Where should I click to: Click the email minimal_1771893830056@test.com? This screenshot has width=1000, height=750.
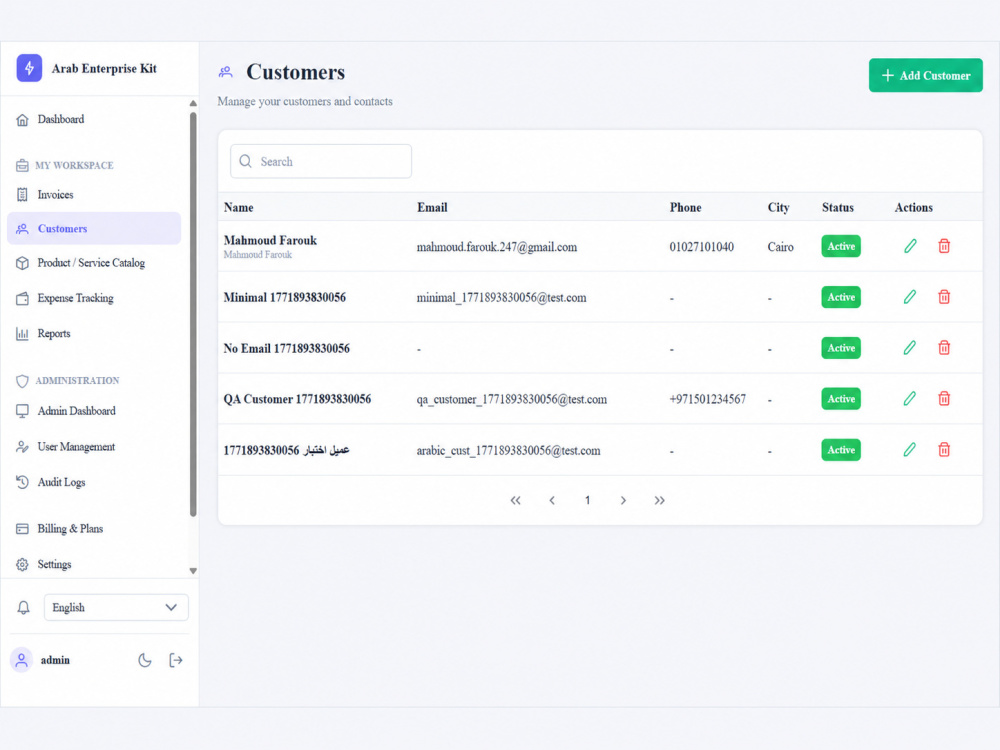[501, 298]
